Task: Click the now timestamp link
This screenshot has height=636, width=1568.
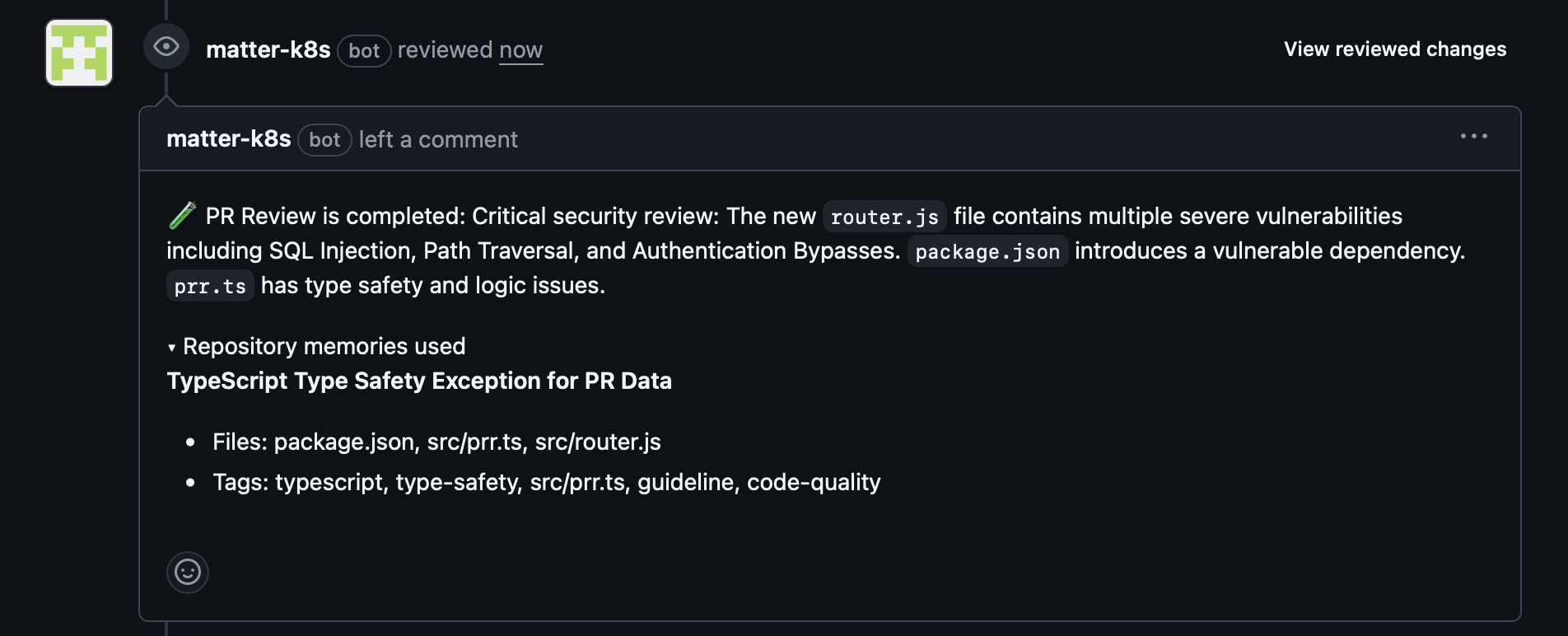Action: (x=521, y=50)
